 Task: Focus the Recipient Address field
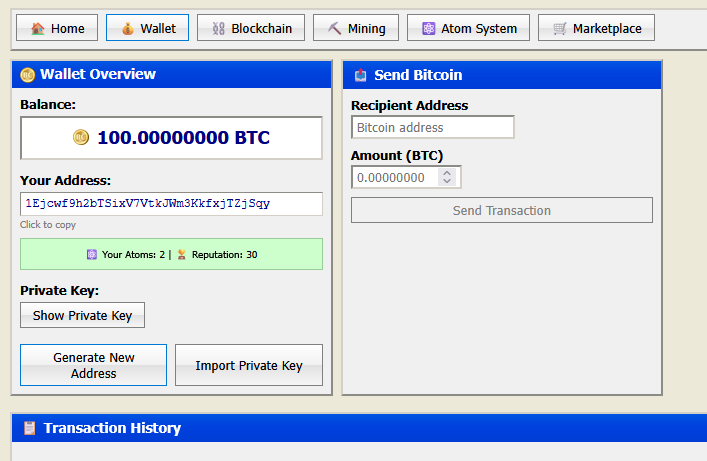(433, 127)
